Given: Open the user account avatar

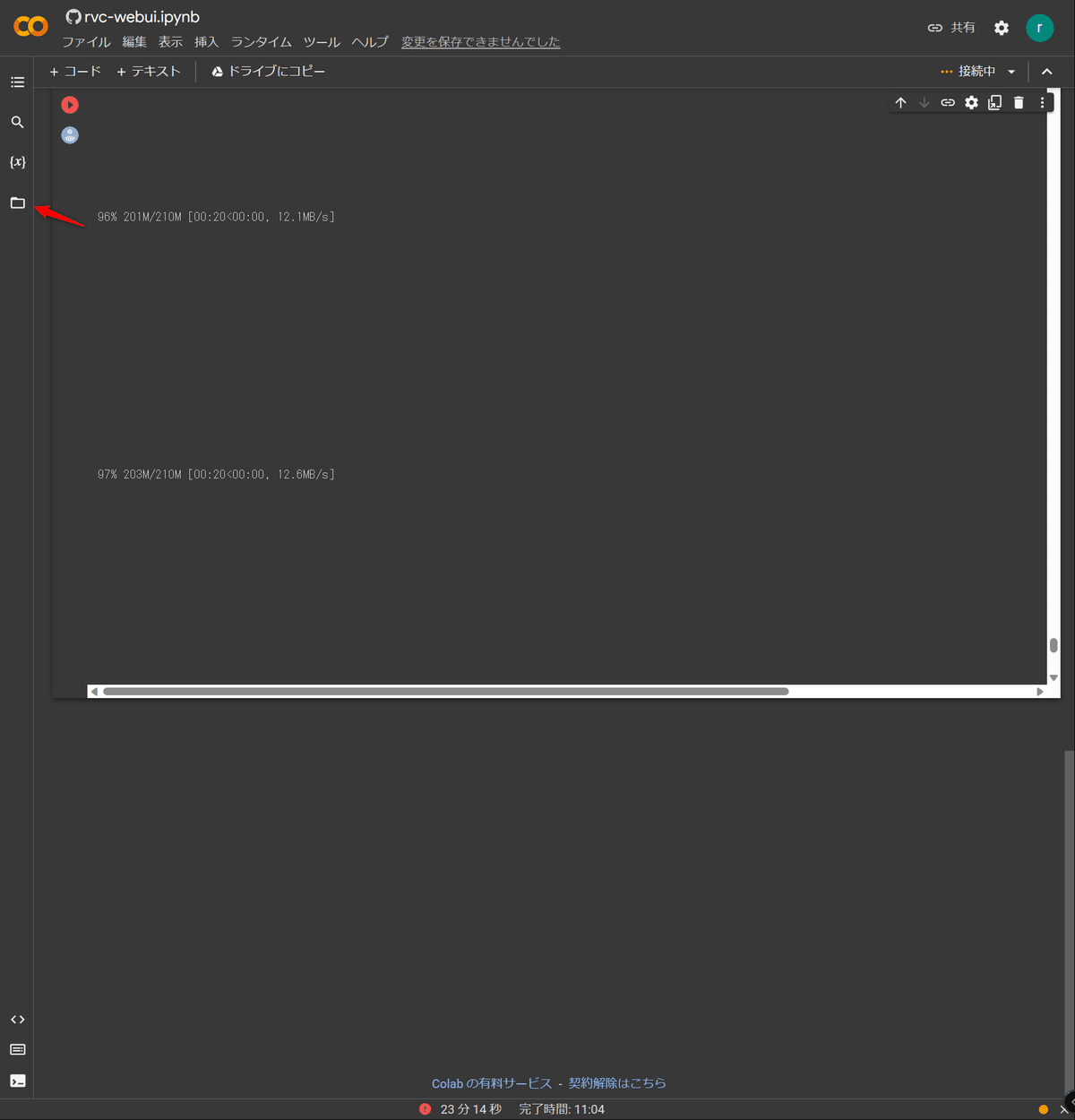Looking at the screenshot, I should [1040, 27].
